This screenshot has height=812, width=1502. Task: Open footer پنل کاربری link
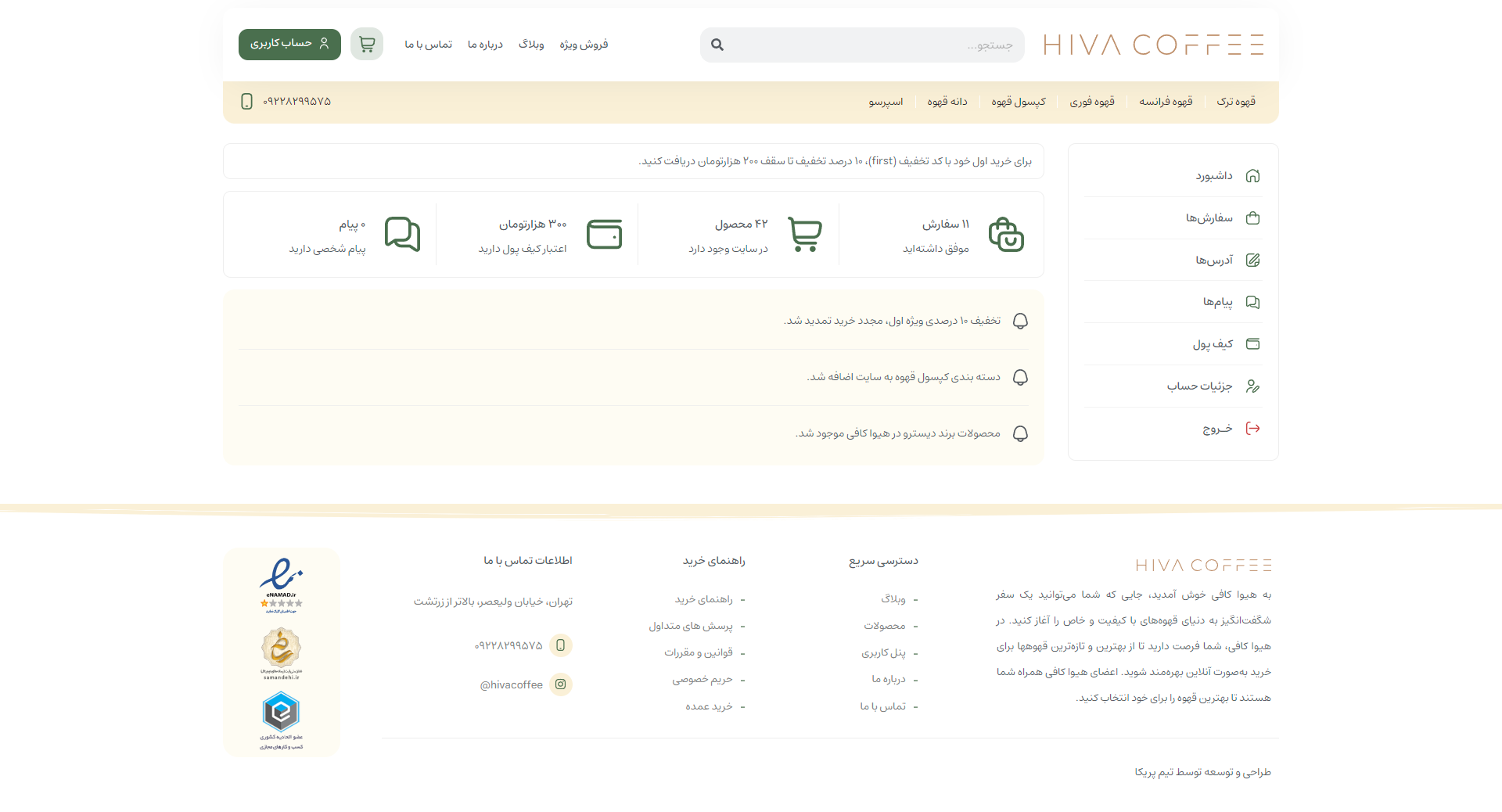(x=884, y=653)
